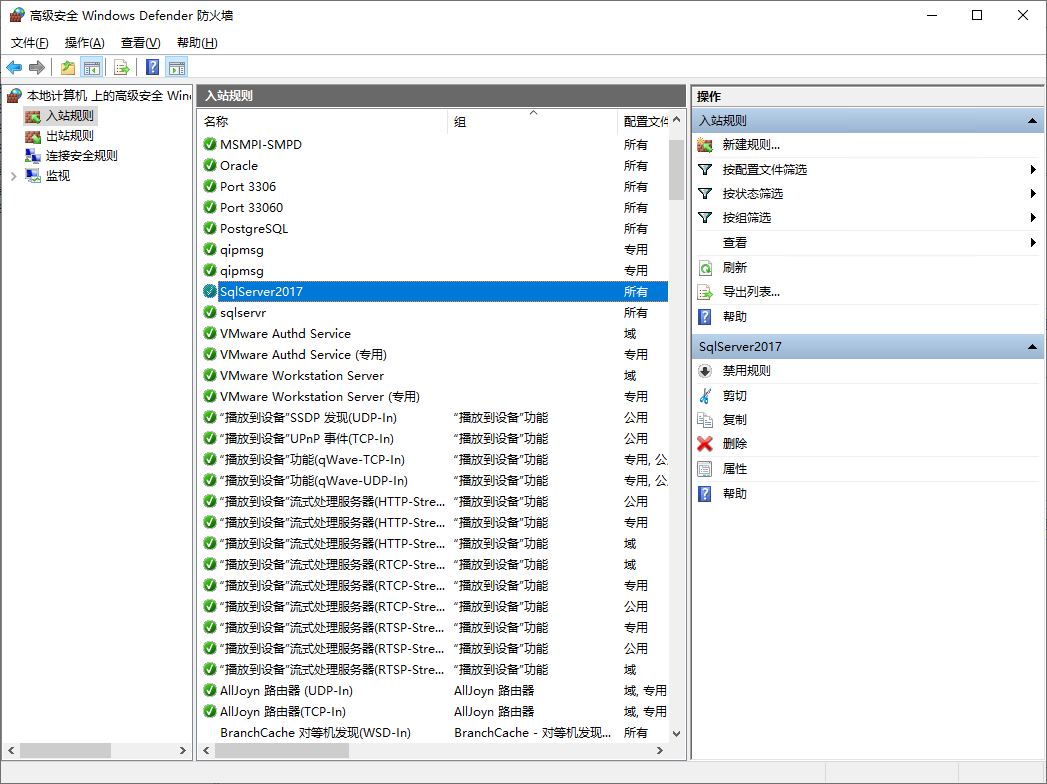The height and width of the screenshot is (784, 1047).
Task: Click the 出站规则 tree icon
Action: tap(33, 136)
